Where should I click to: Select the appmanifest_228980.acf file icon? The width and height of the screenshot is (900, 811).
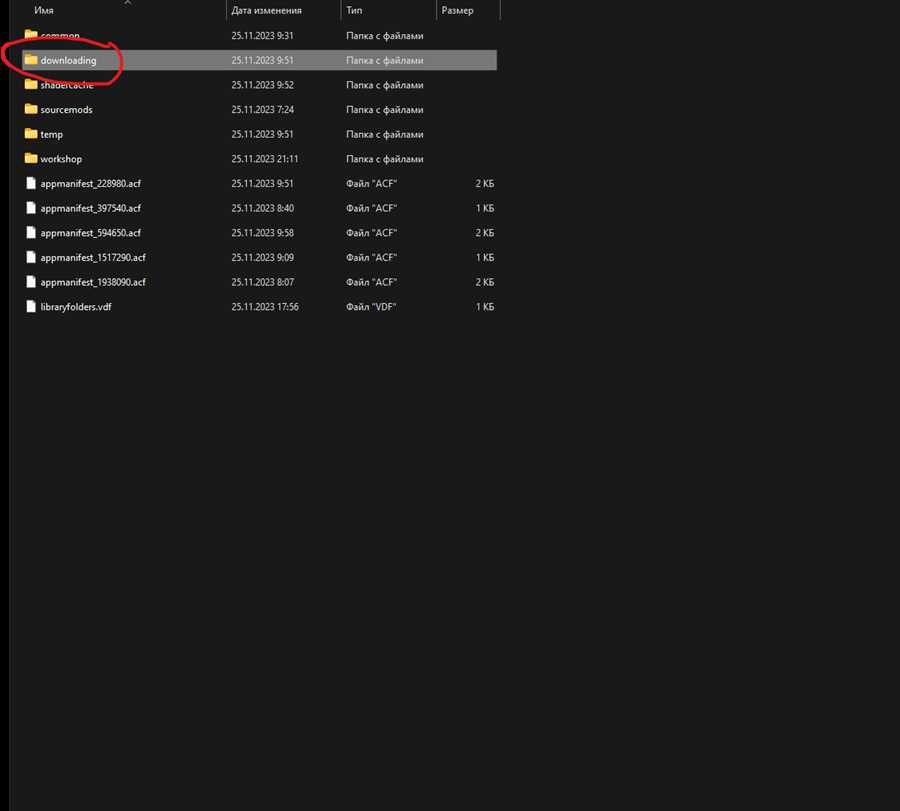click(31, 183)
